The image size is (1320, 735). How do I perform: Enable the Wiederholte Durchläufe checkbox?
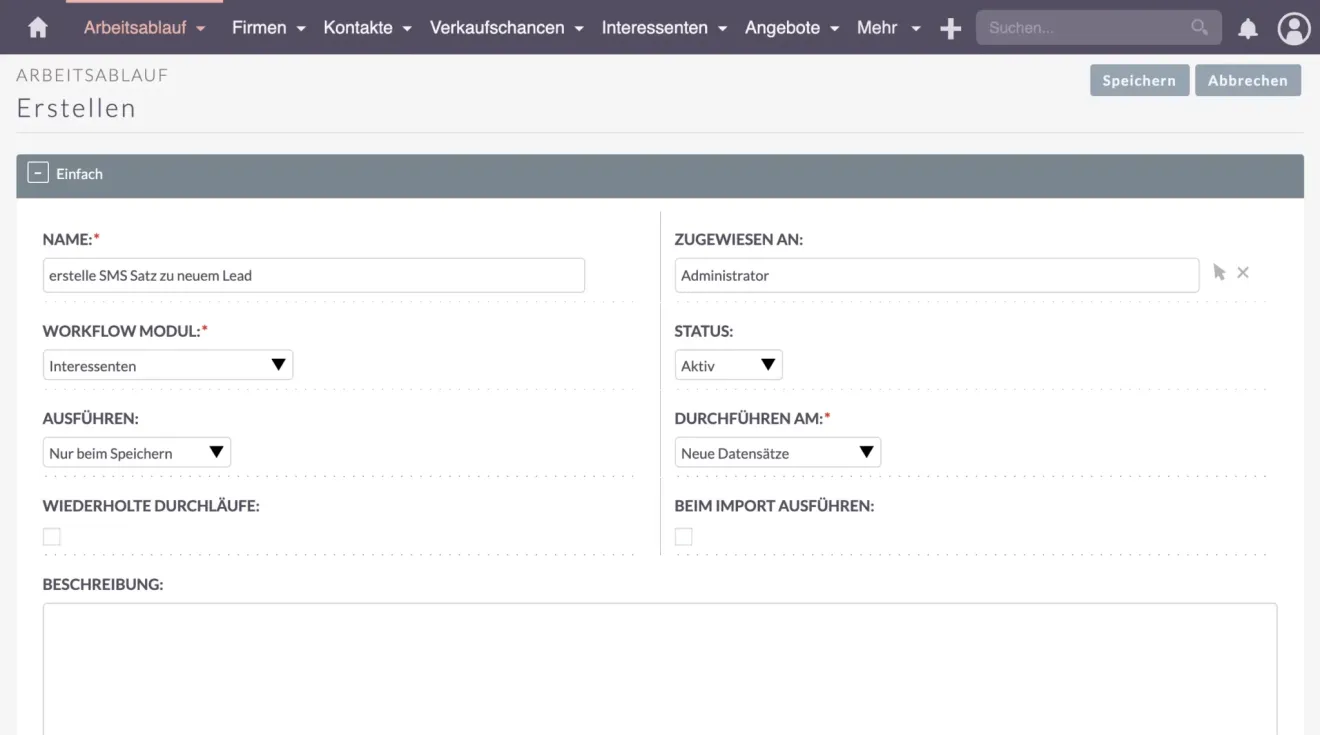(51, 536)
